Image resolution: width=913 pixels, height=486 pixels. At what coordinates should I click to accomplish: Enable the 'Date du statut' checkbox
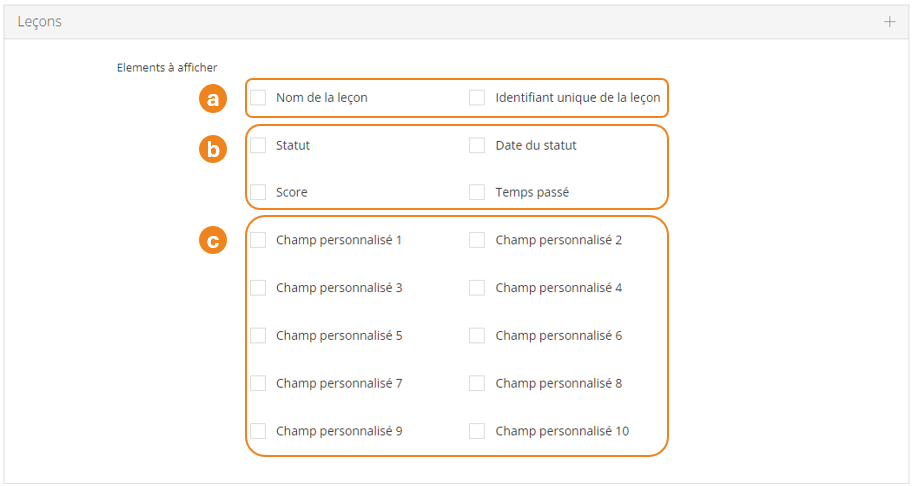pos(477,145)
